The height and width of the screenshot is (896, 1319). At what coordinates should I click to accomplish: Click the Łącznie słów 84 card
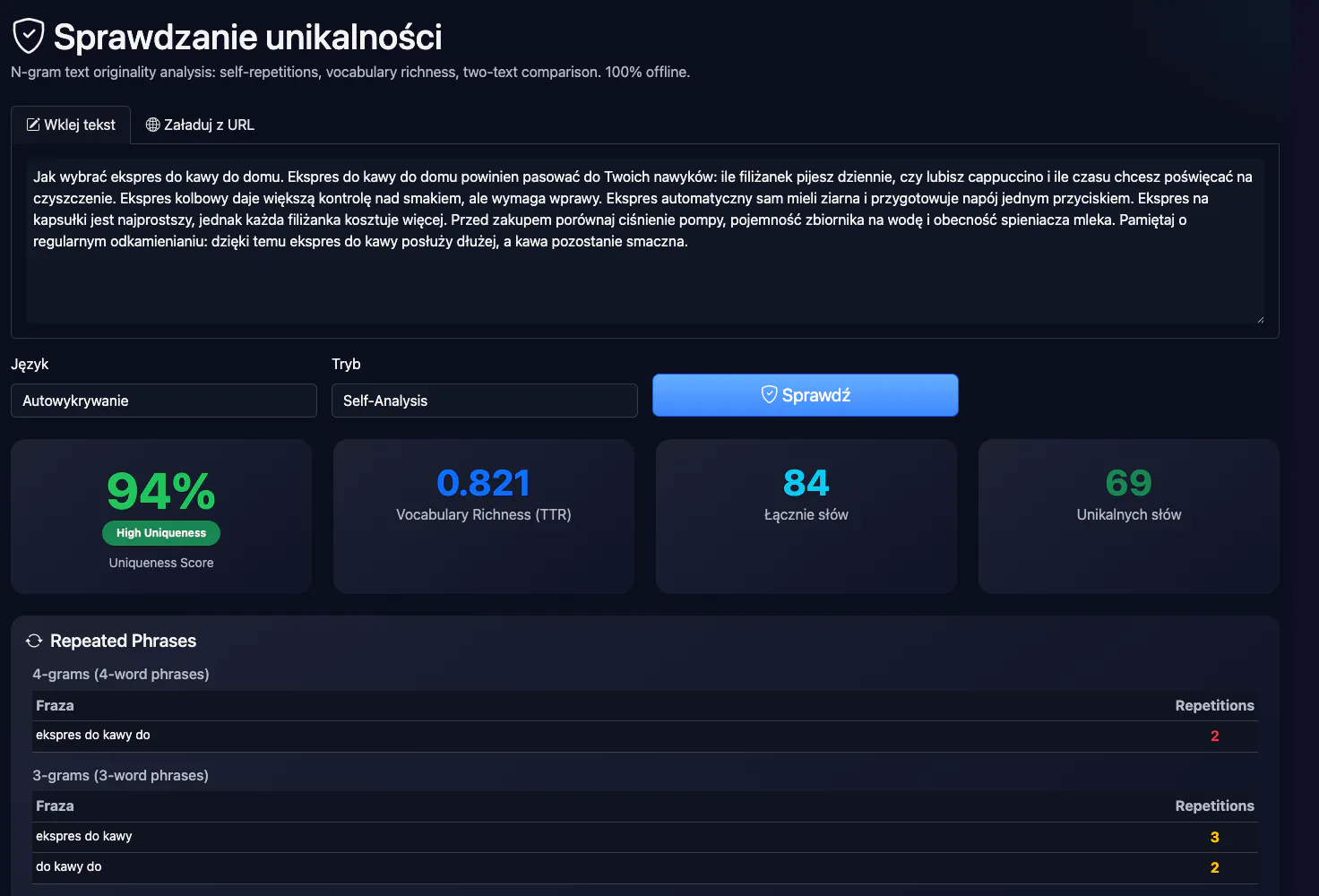(806, 516)
